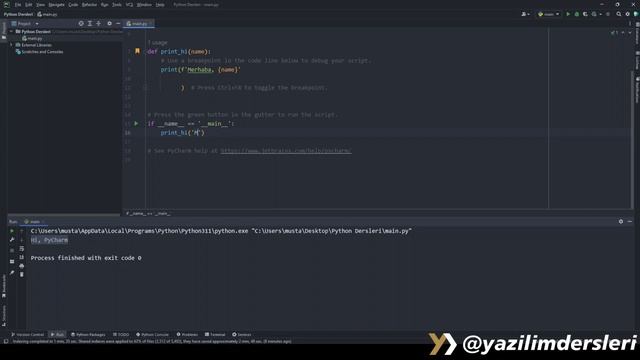Open the Navigate menu

(x=56, y=4)
